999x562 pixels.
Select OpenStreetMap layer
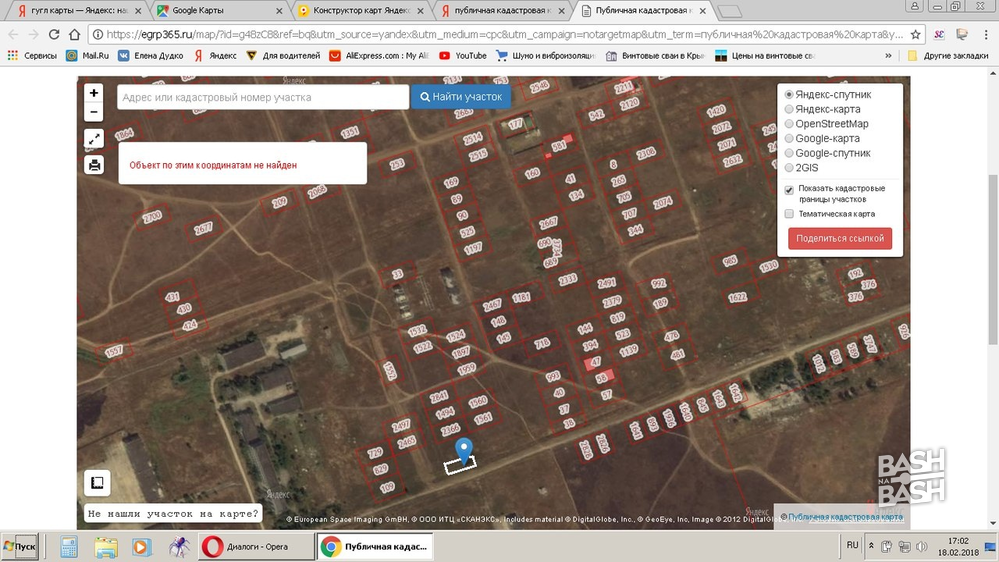[789, 124]
